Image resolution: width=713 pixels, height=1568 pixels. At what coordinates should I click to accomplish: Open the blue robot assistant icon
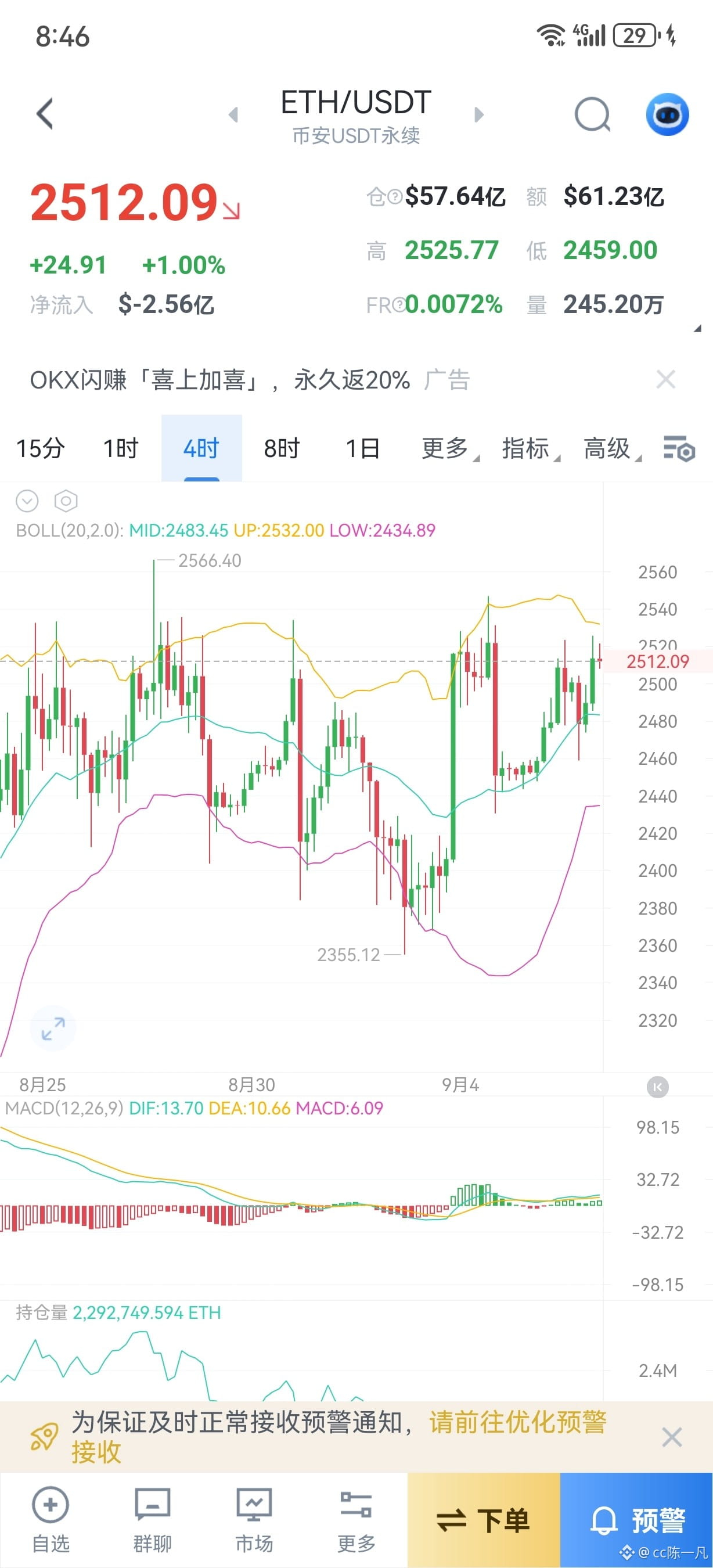pyautogui.click(x=667, y=114)
